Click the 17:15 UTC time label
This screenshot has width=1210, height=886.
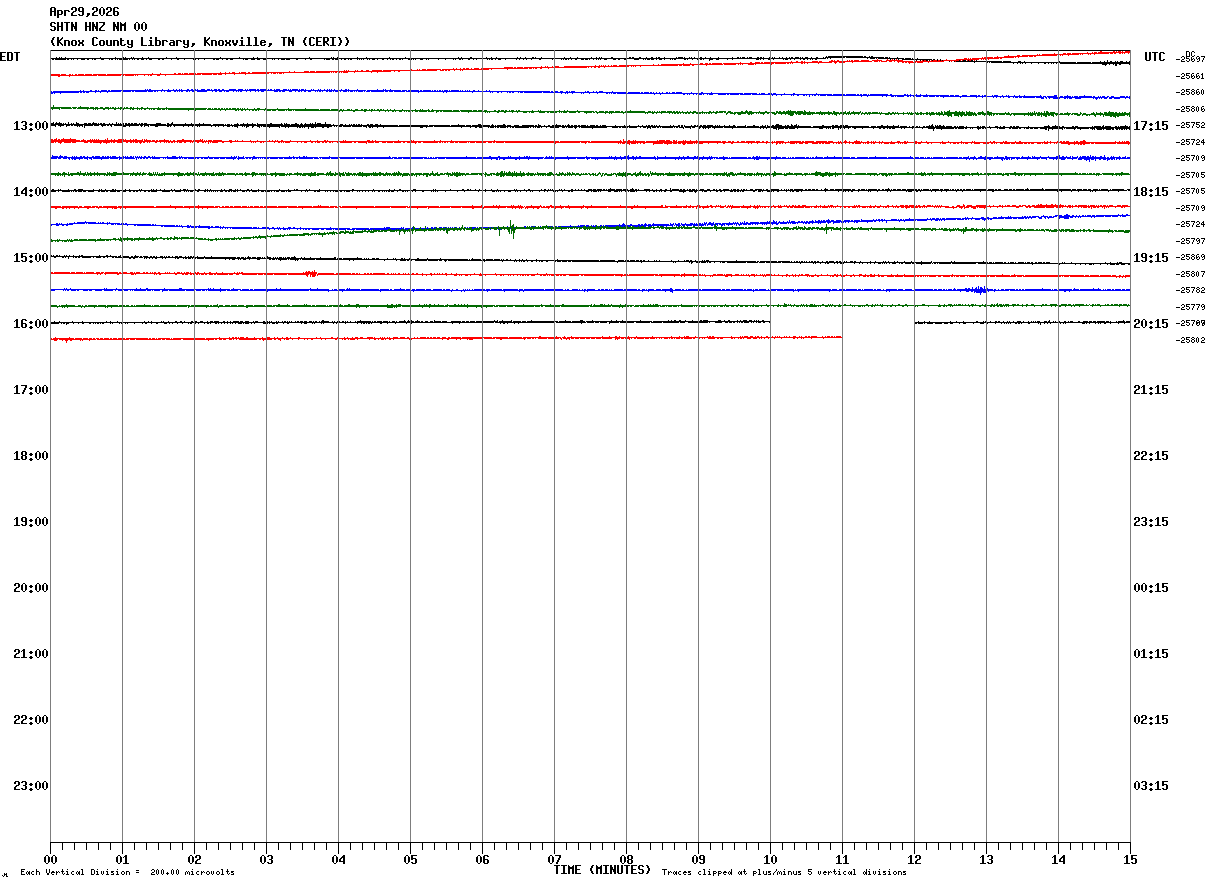click(x=1151, y=126)
